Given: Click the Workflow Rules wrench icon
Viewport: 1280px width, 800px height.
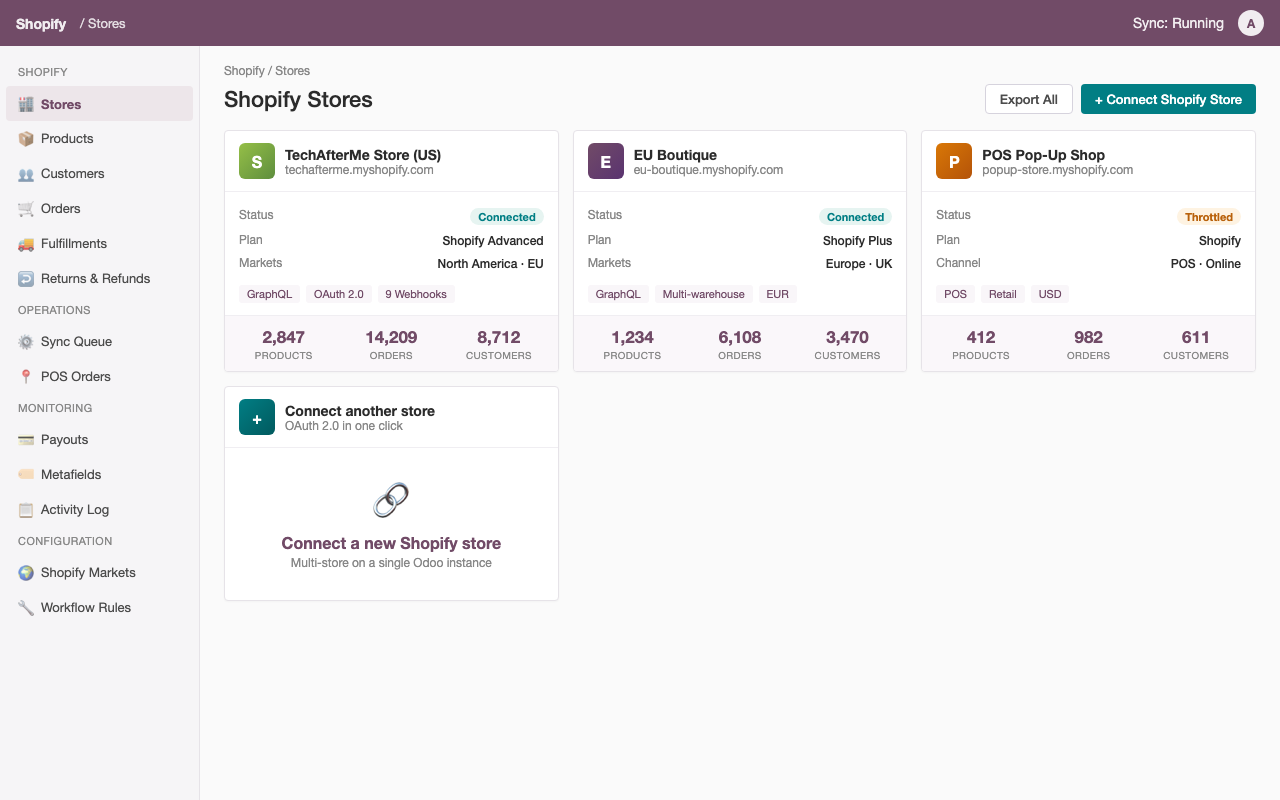Looking at the screenshot, I should click(26, 608).
